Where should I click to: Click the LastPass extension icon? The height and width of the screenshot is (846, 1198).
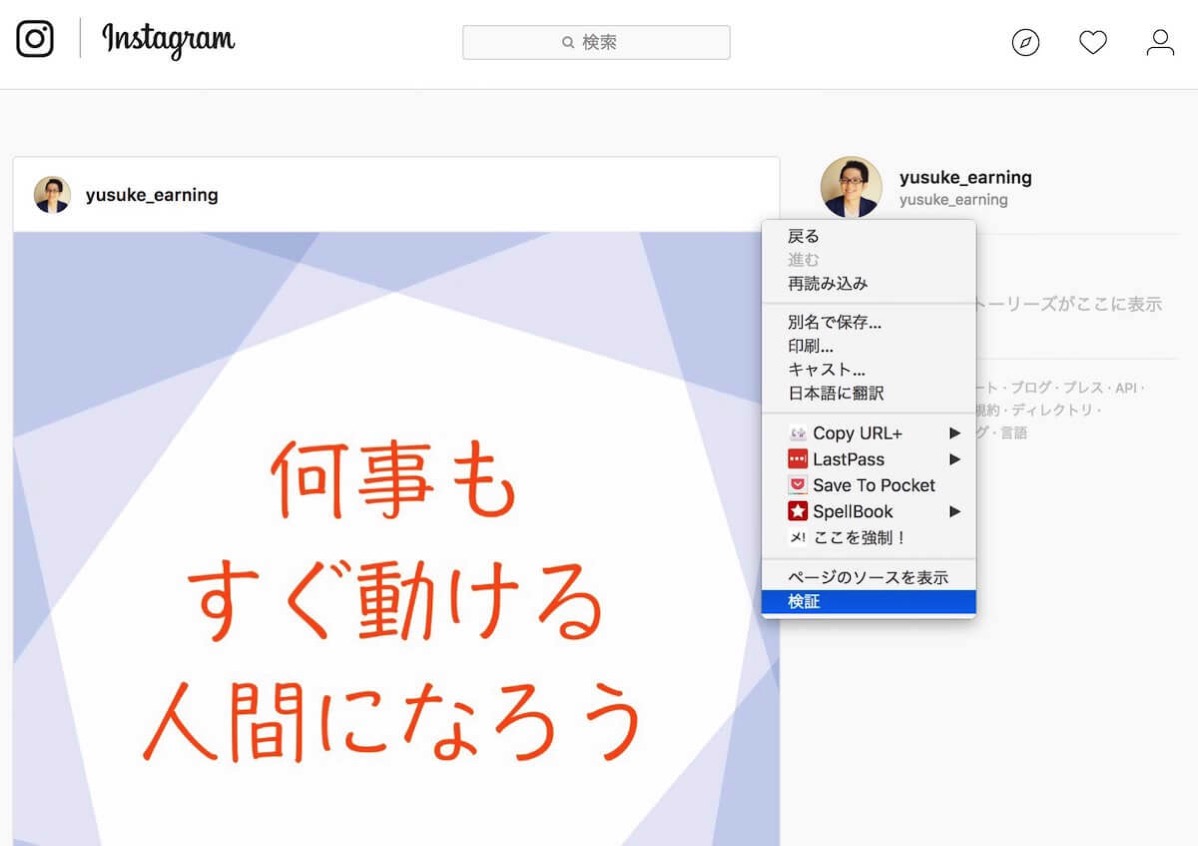797,459
